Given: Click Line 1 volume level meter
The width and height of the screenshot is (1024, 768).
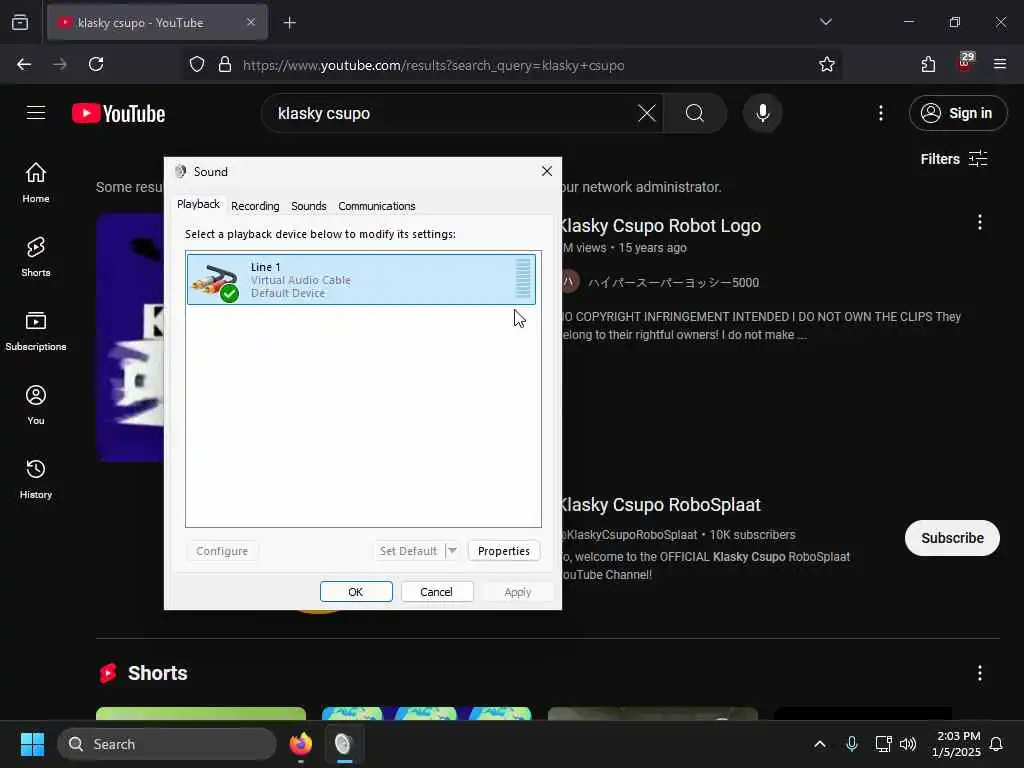Looking at the screenshot, I should click(523, 279).
